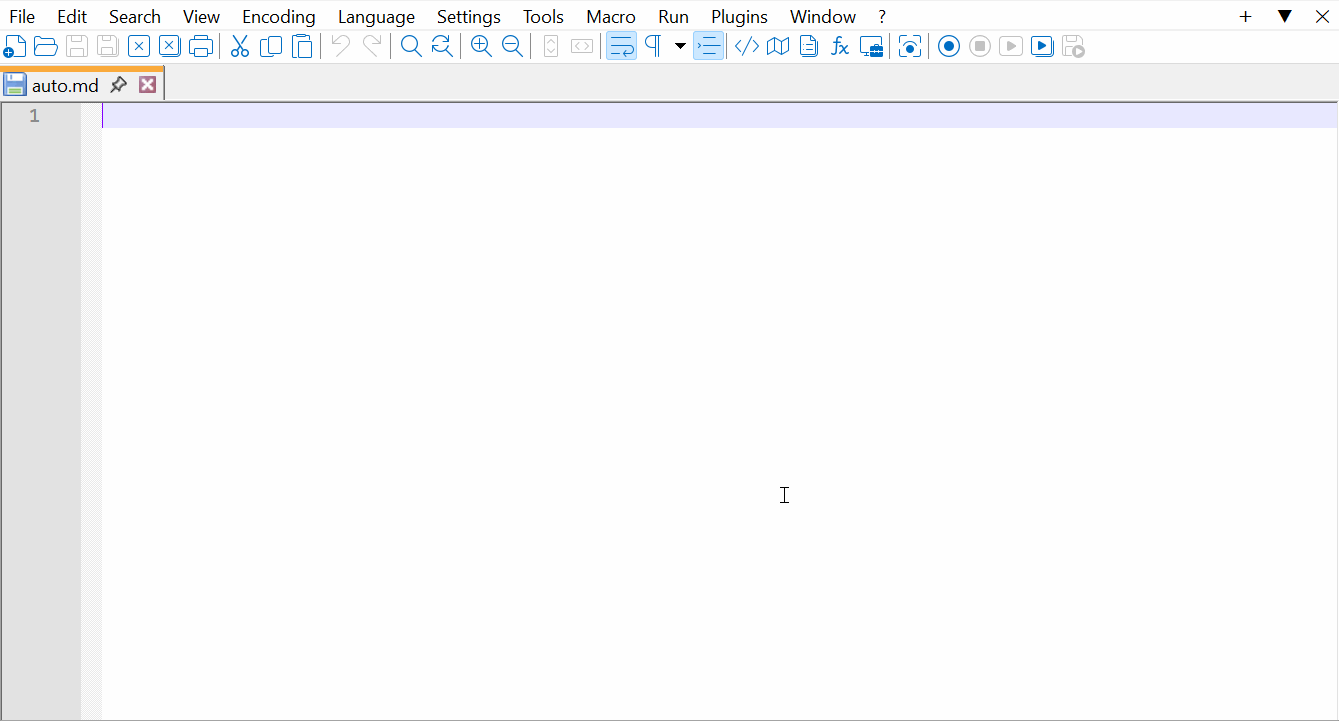
Task: Open the Settings menu
Action: [469, 16]
